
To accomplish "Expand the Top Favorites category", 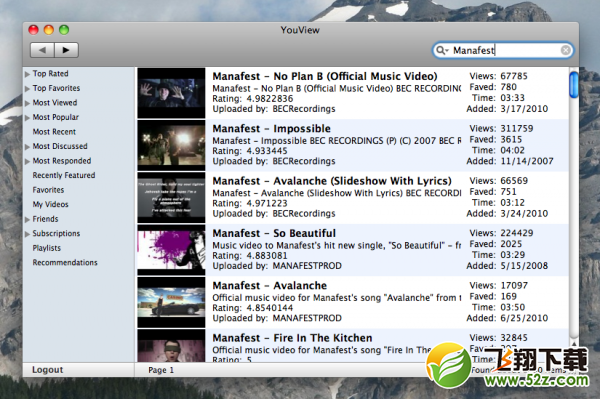I will [27, 88].
